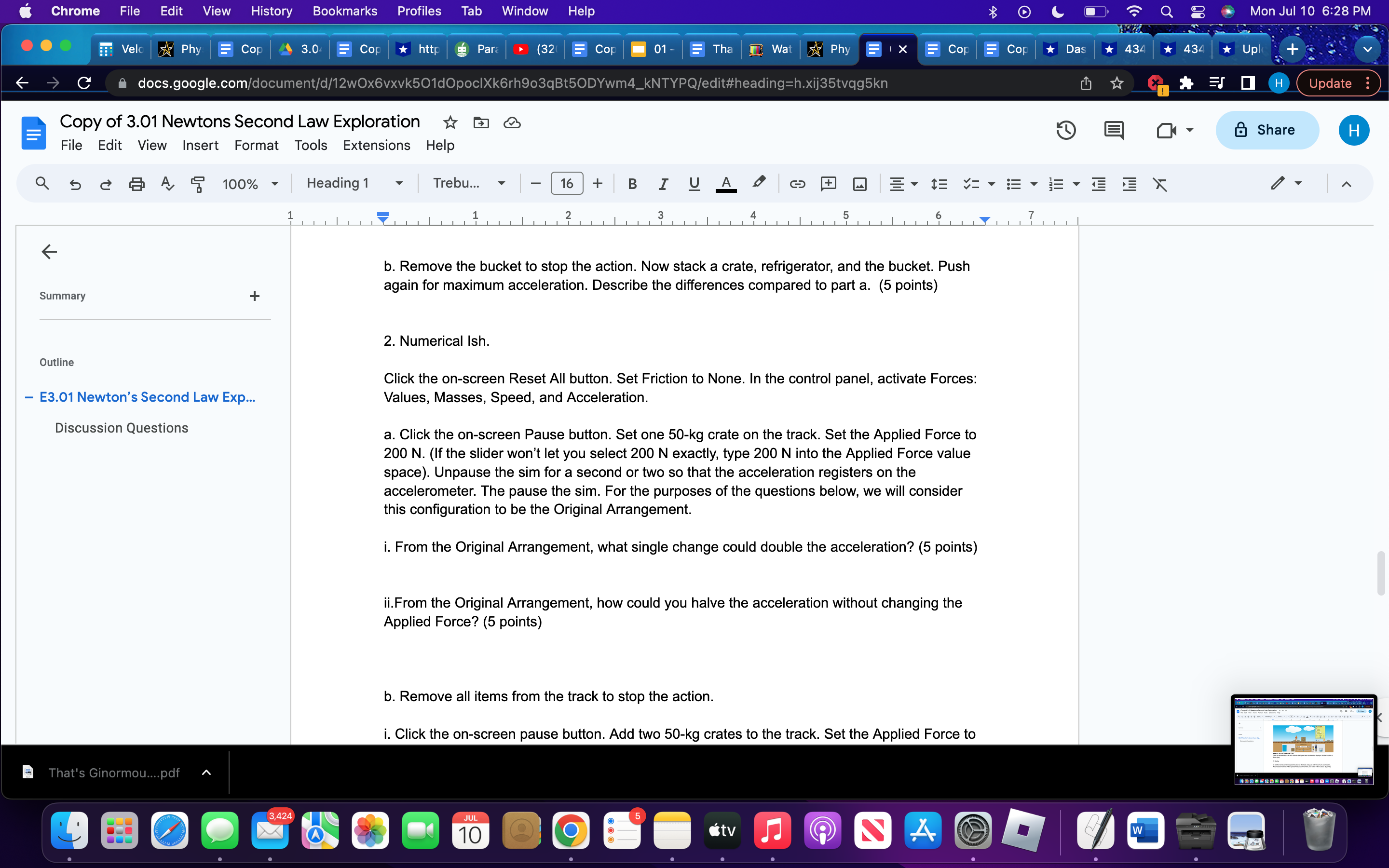Toggle bold formatting
The width and height of the screenshot is (1389, 868).
(x=632, y=184)
